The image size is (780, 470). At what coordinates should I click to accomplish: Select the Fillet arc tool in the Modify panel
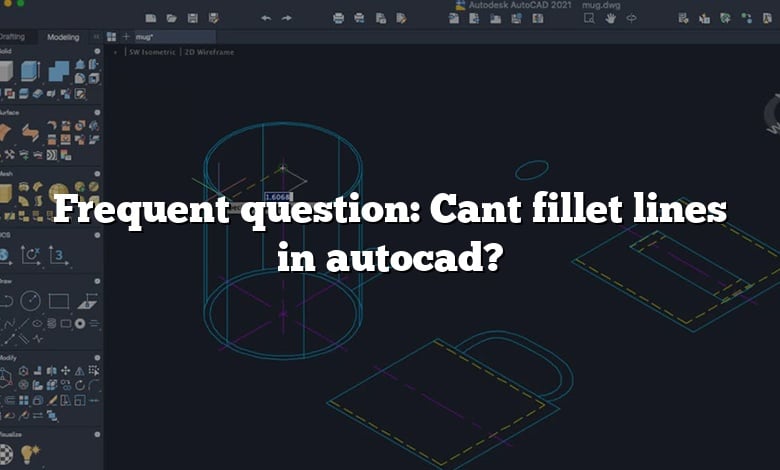coord(94,385)
